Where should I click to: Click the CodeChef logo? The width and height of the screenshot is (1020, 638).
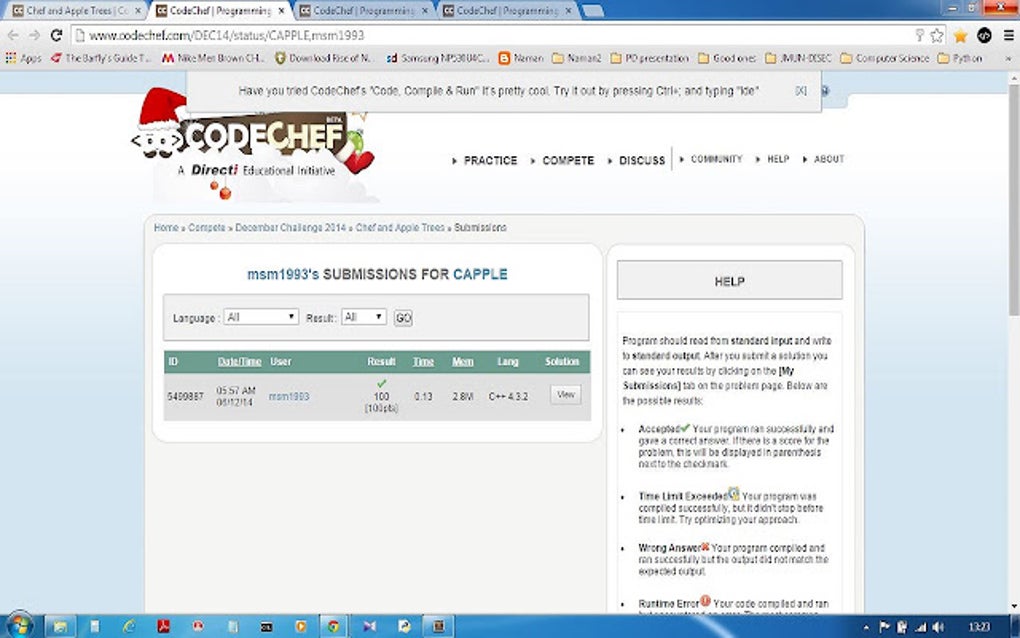click(252, 140)
